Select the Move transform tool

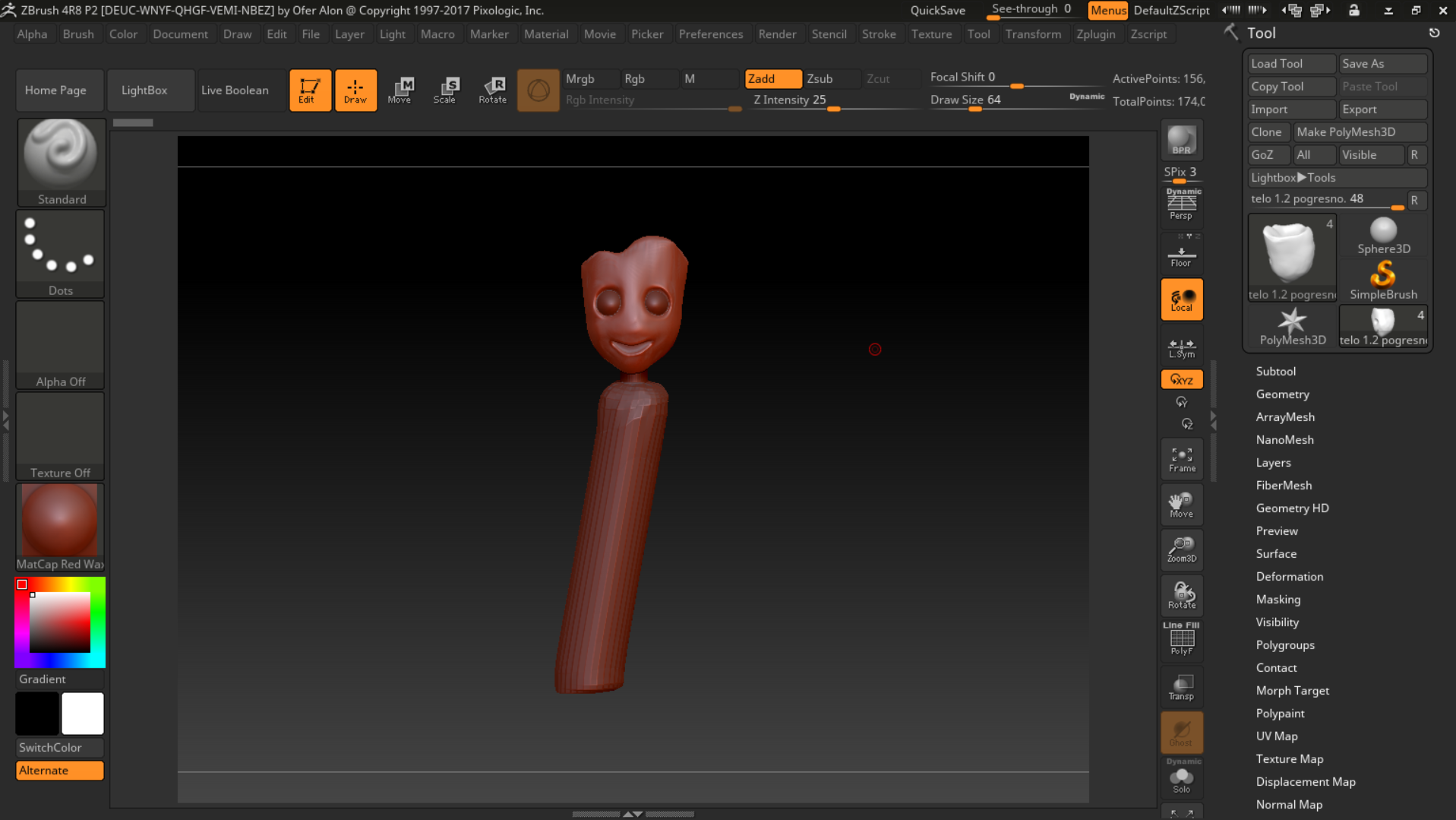coord(400,90)
